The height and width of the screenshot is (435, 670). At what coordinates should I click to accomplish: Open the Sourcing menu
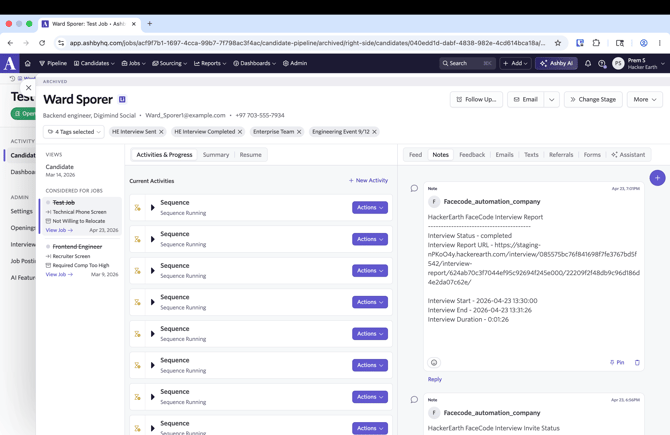coord(170,63)
